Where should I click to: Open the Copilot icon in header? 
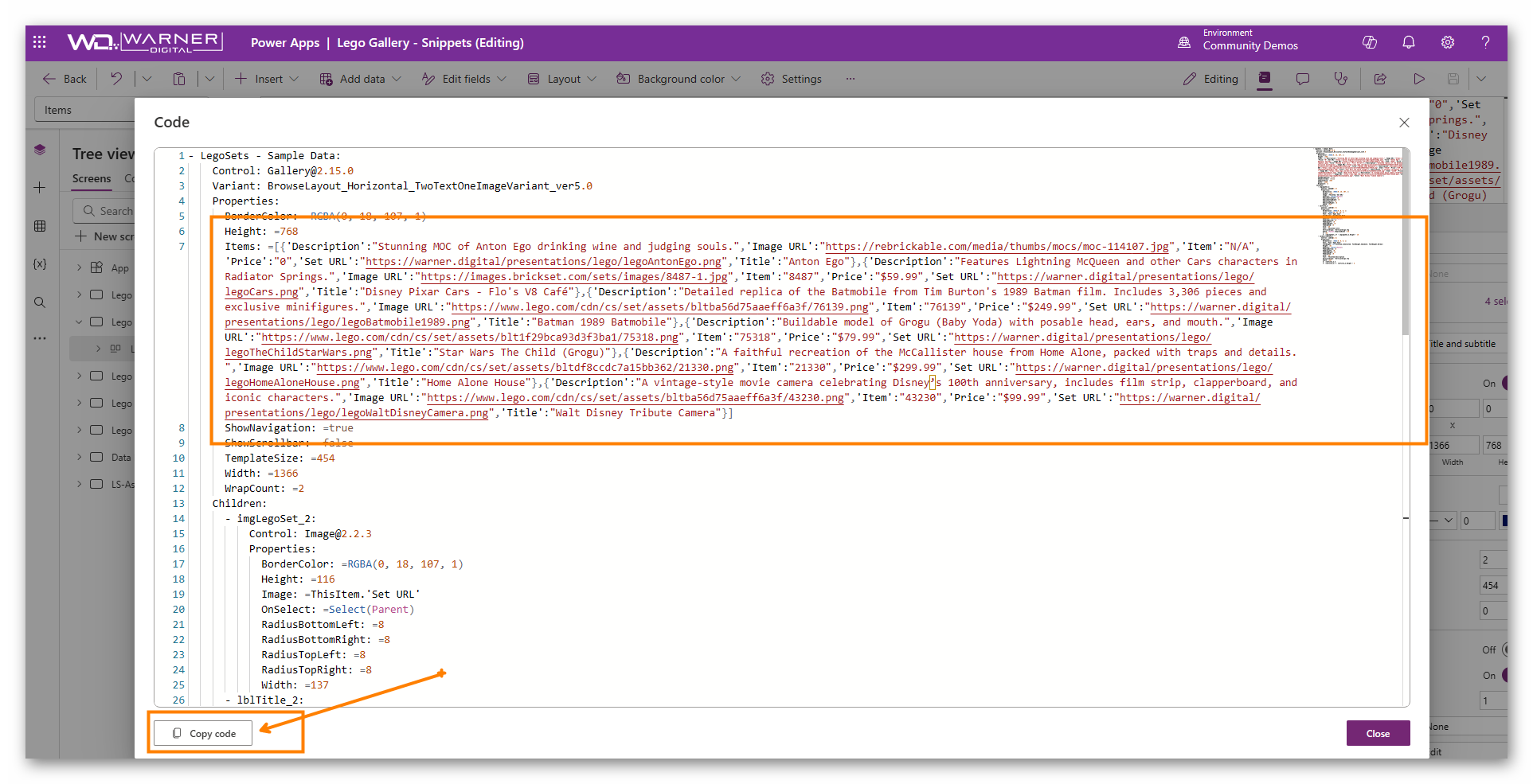tap(1370, 42)
